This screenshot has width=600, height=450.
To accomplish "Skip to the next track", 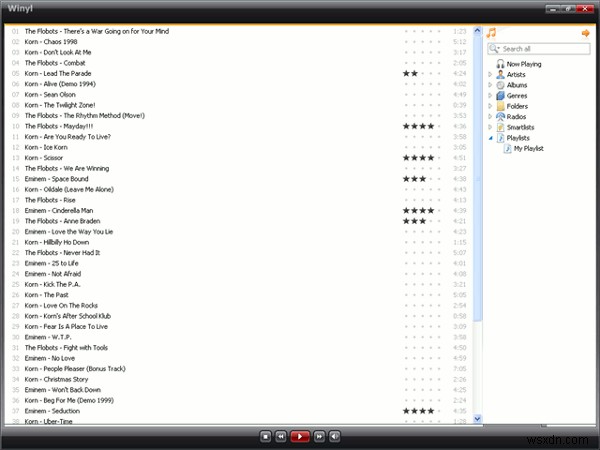I will (x=319, y=436).
